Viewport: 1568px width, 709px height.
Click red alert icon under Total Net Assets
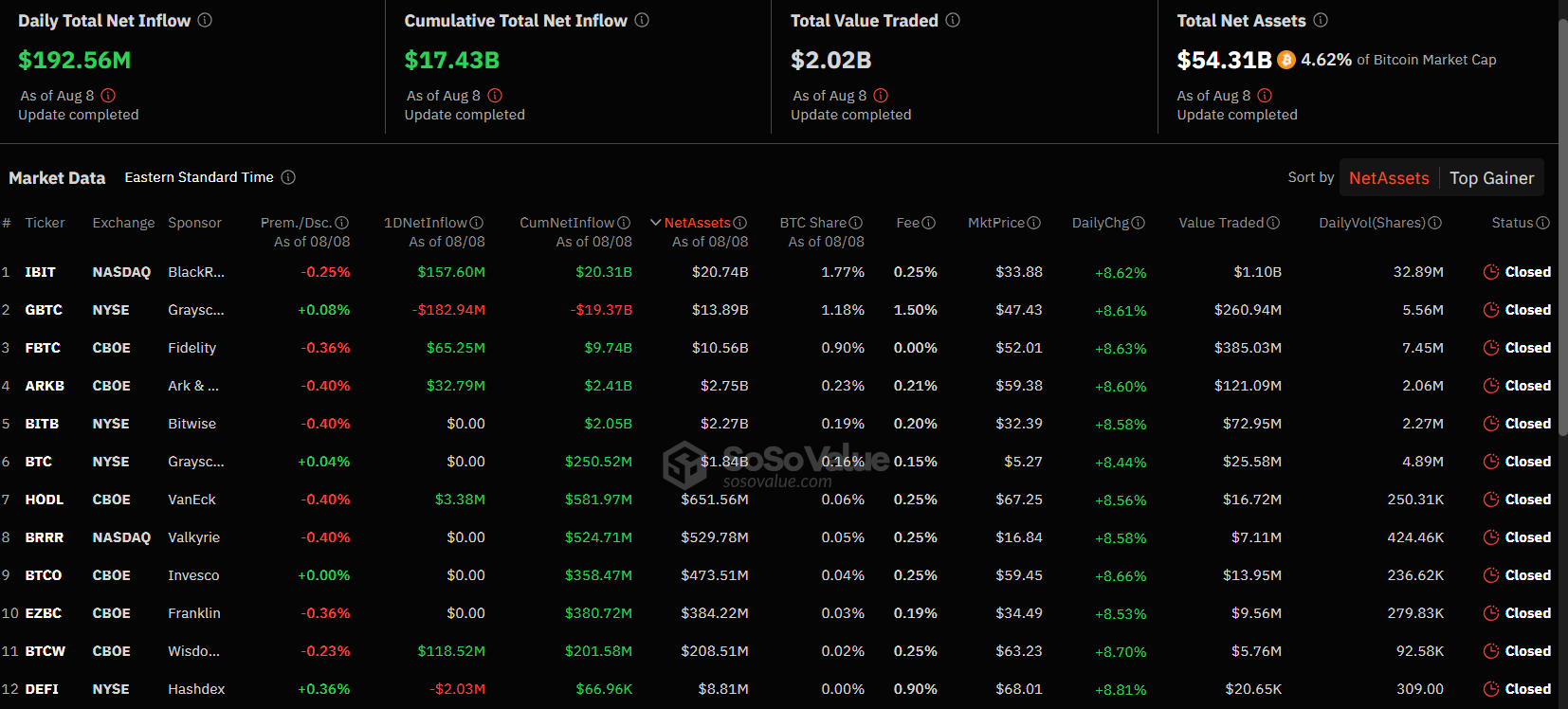tap(1265, 96)
